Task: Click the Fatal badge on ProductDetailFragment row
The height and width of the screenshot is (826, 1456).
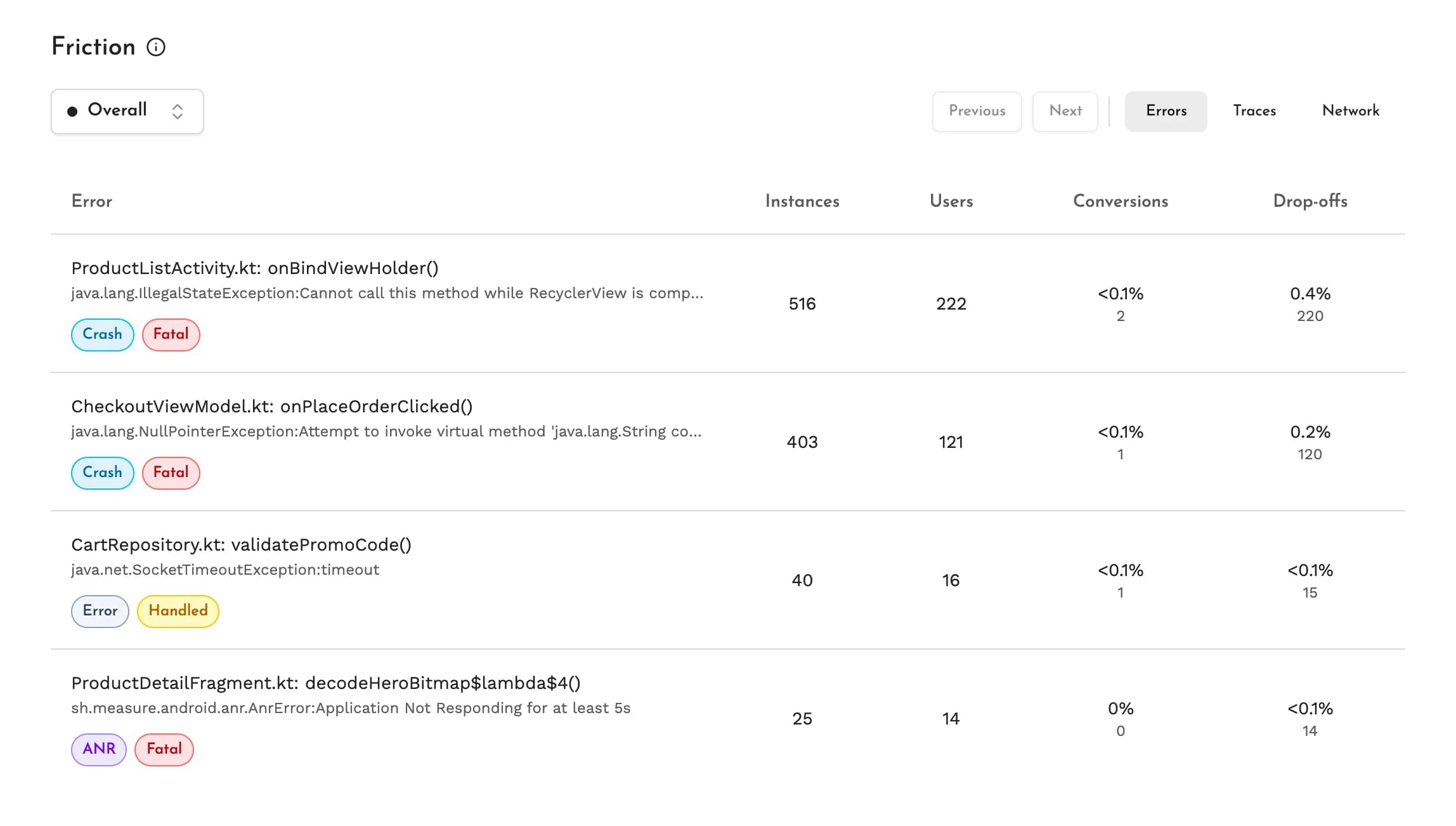Action: 164,749
